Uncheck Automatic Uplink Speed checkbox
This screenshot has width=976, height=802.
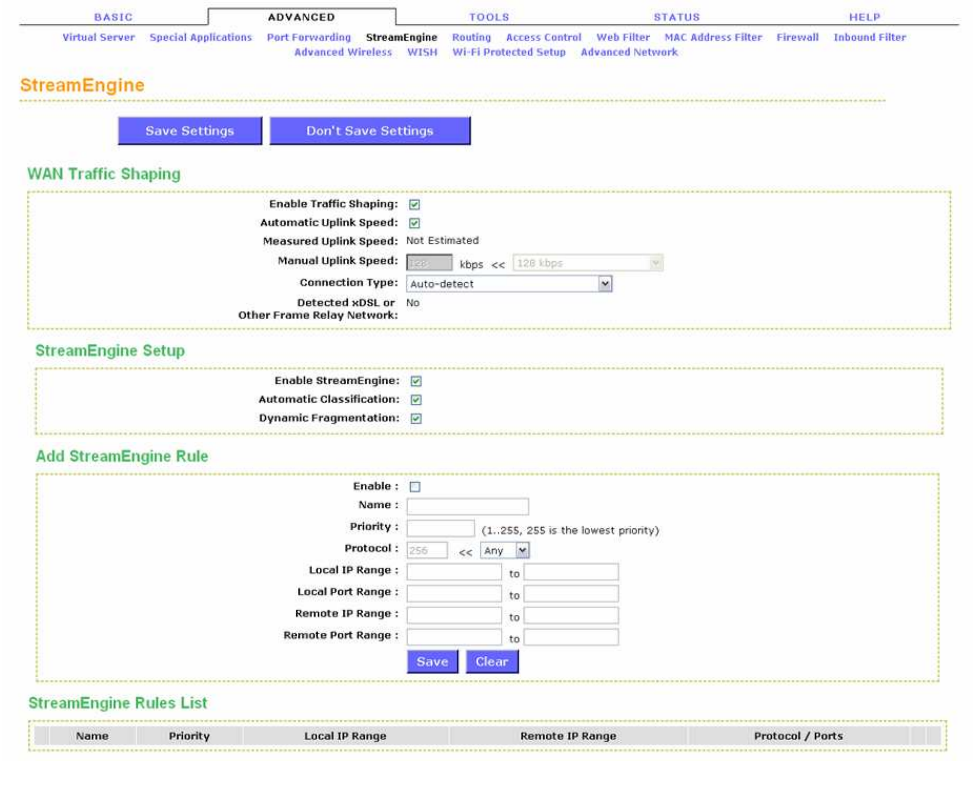coord(415,223)
